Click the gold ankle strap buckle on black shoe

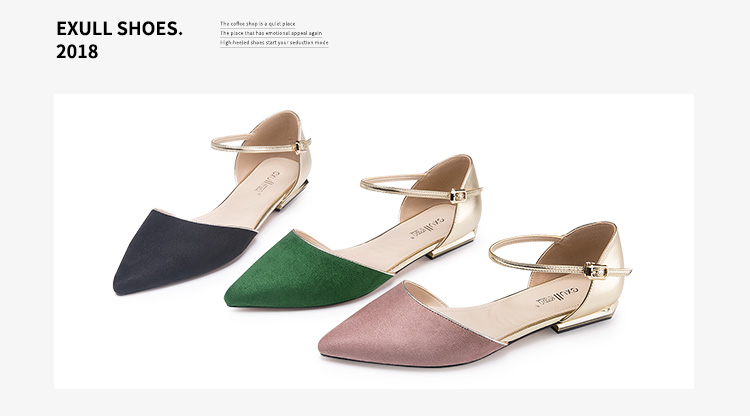click(x=301, y=146)
